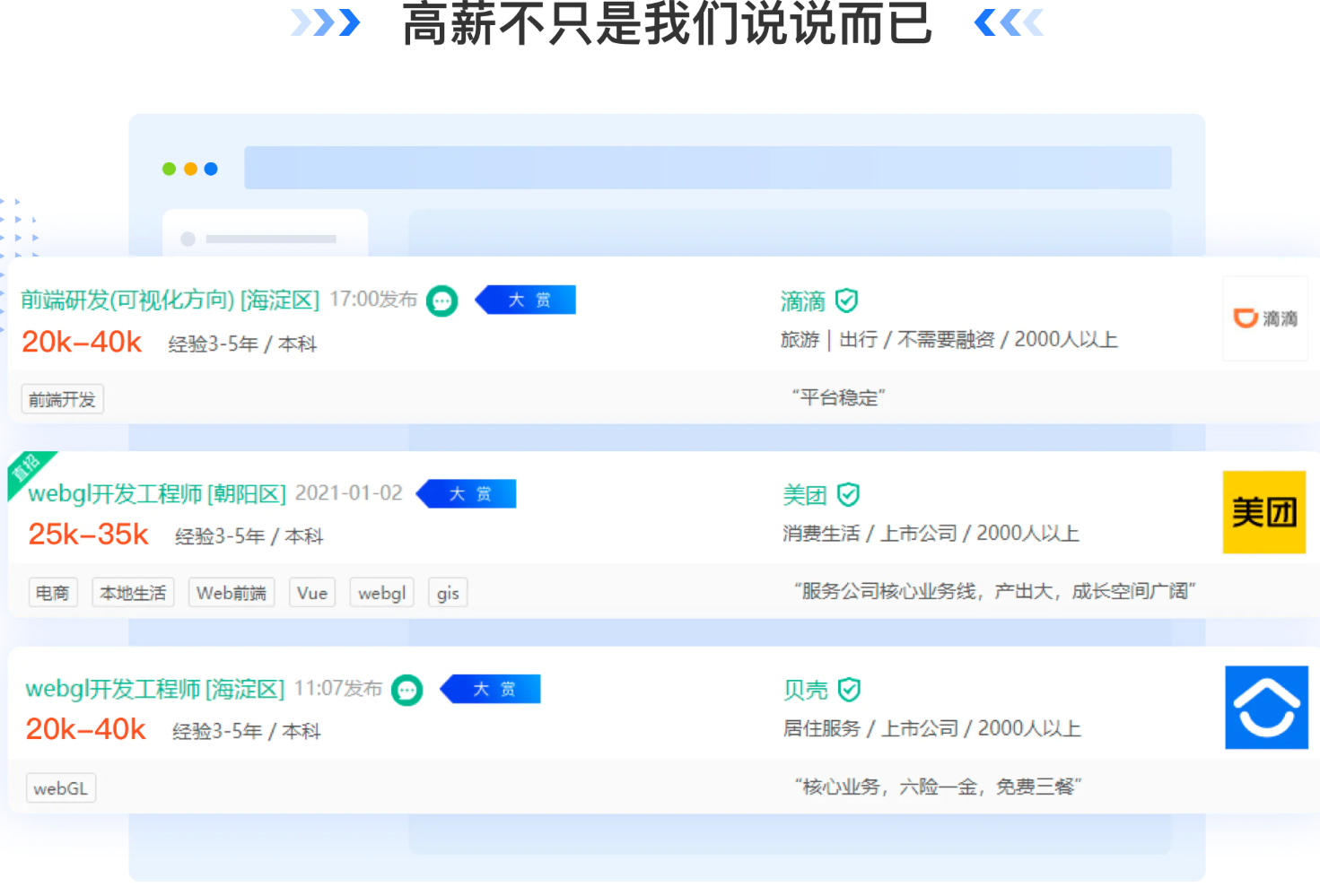This screenshot has width=1320, height=896.
Task: Click “平台稳定” quote
Action: [x=838, y=397]
